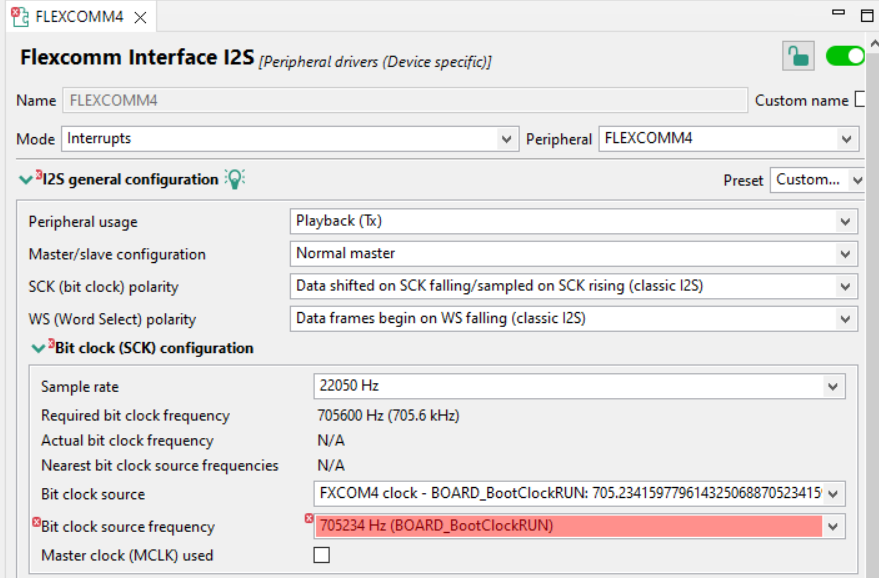Image resolution: width=879 pixels, height=578 pixels.
Task: Select the FLEXCOMM4 editor tab
Action: click(x=75, y=16)
